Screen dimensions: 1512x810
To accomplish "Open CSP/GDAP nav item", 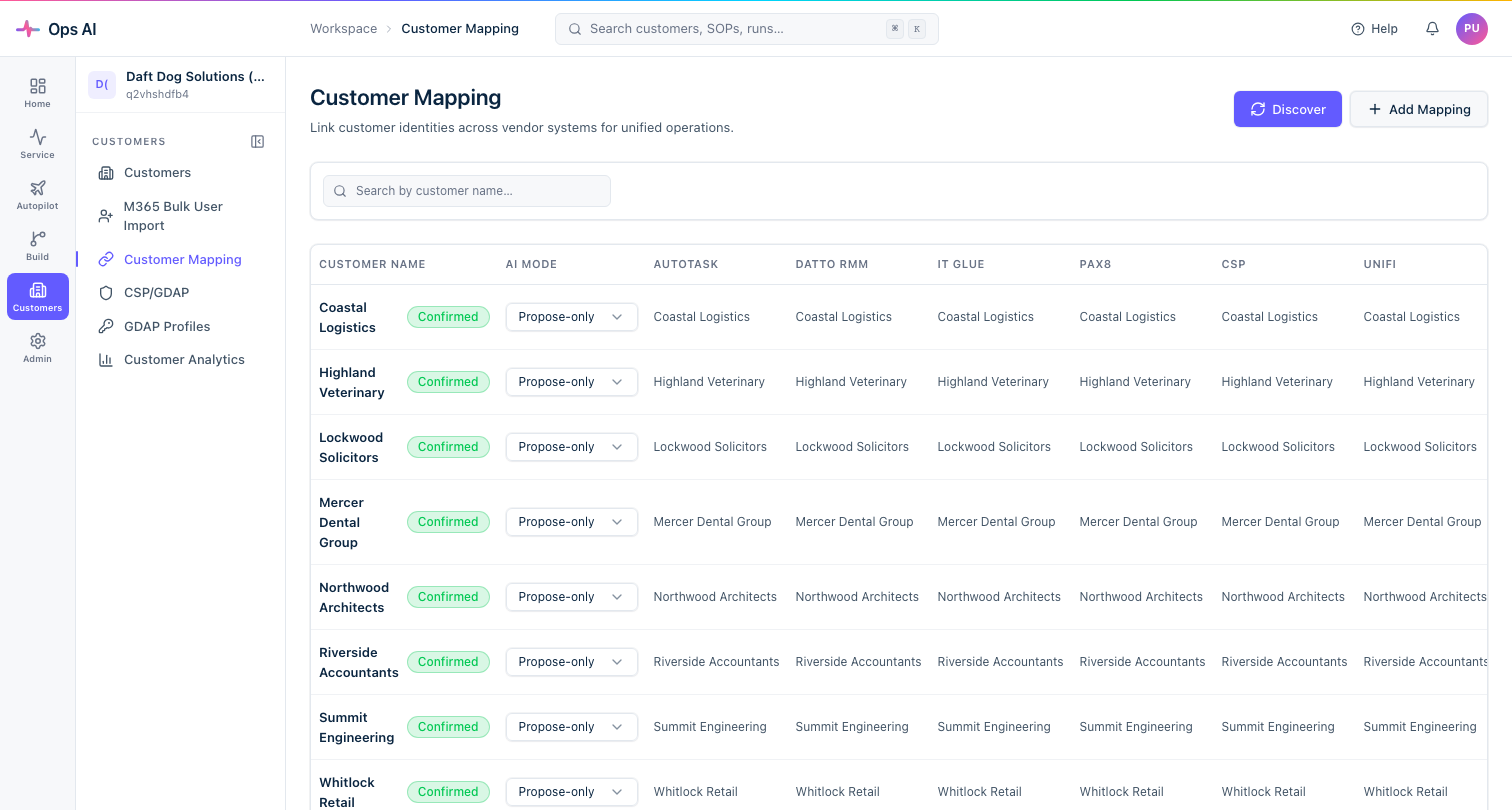I will click(180, 293).
